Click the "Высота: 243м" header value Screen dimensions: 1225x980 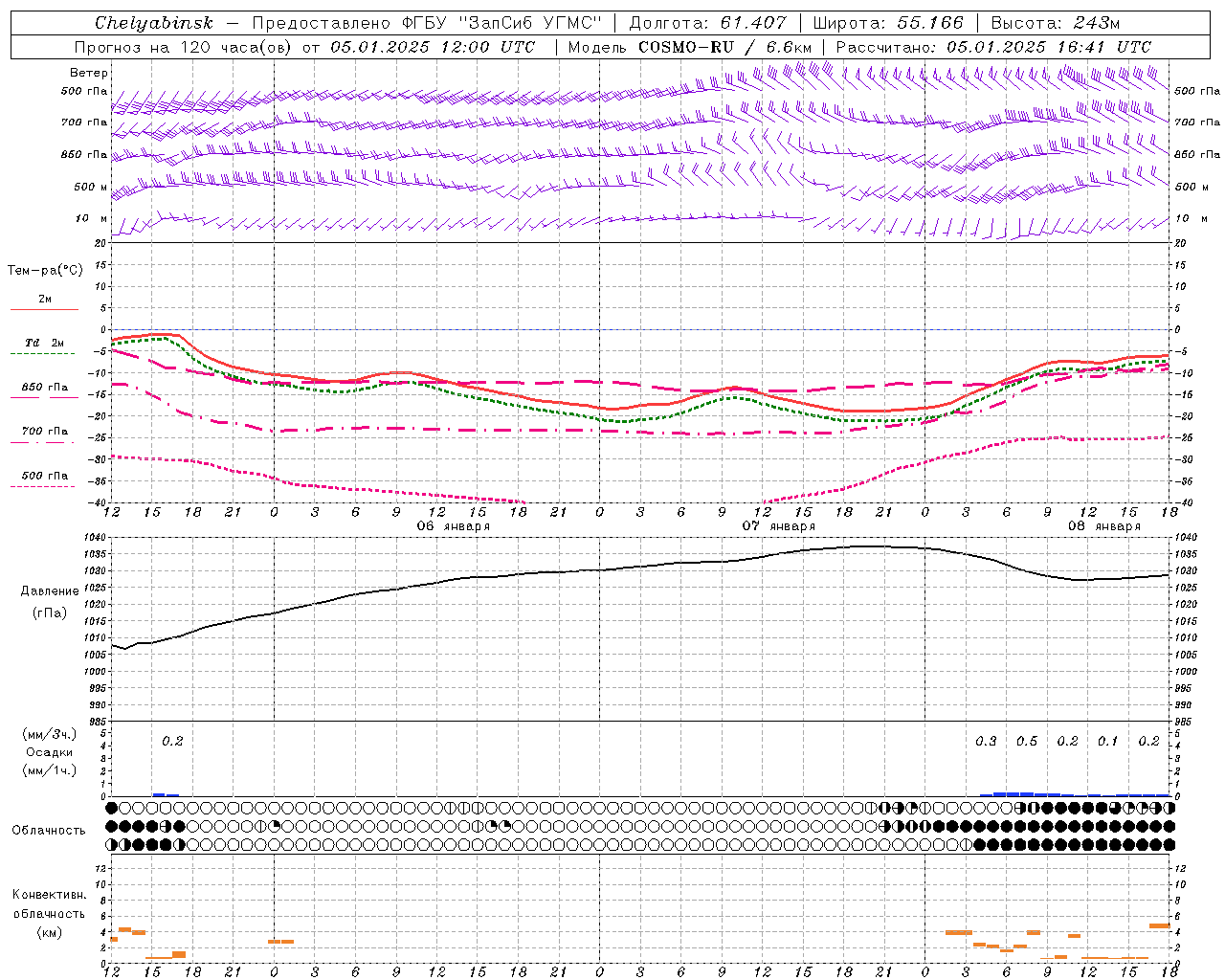(x=1055, y=23)
